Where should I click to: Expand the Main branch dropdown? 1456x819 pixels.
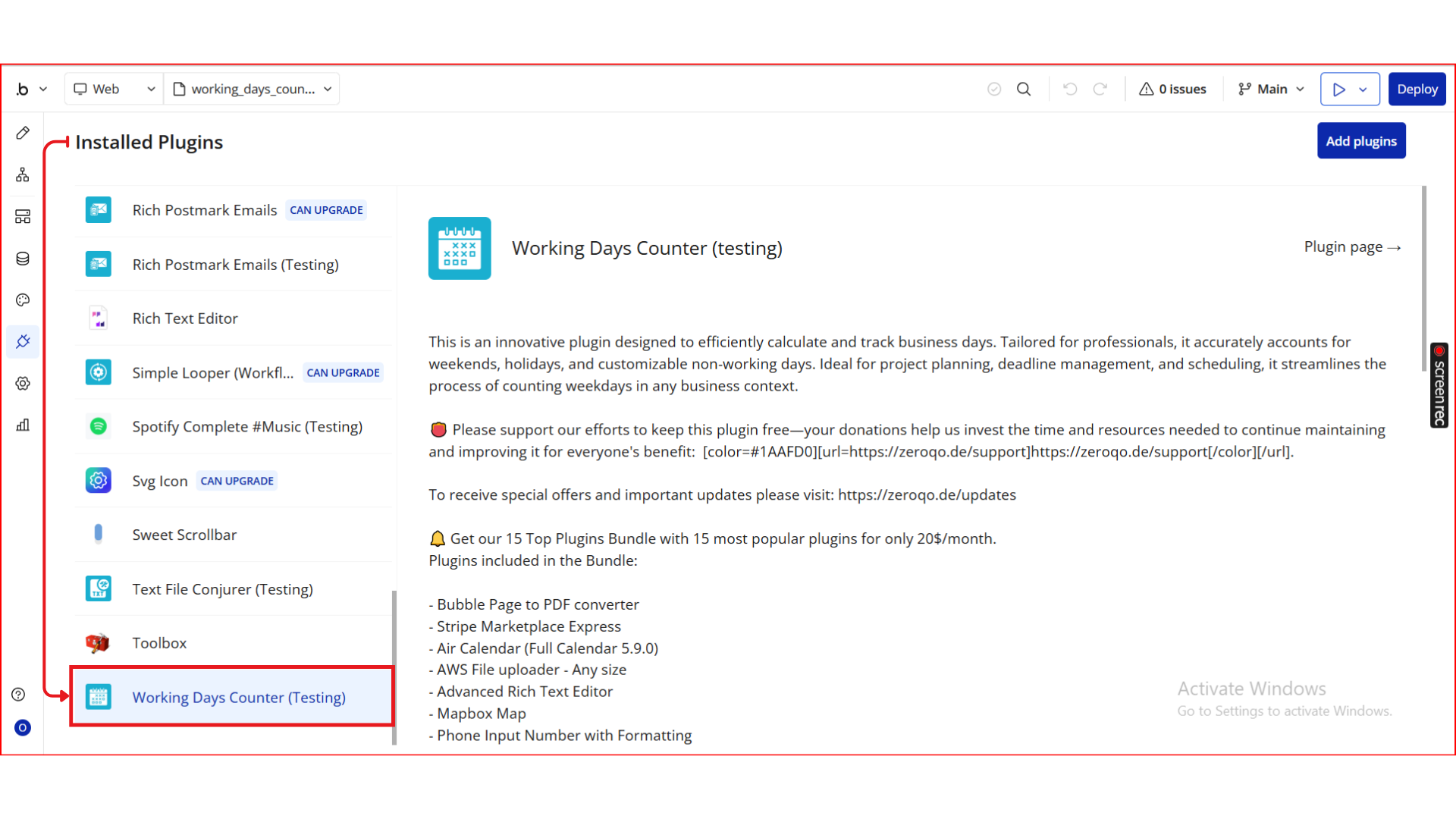(x=1271, y=89)
